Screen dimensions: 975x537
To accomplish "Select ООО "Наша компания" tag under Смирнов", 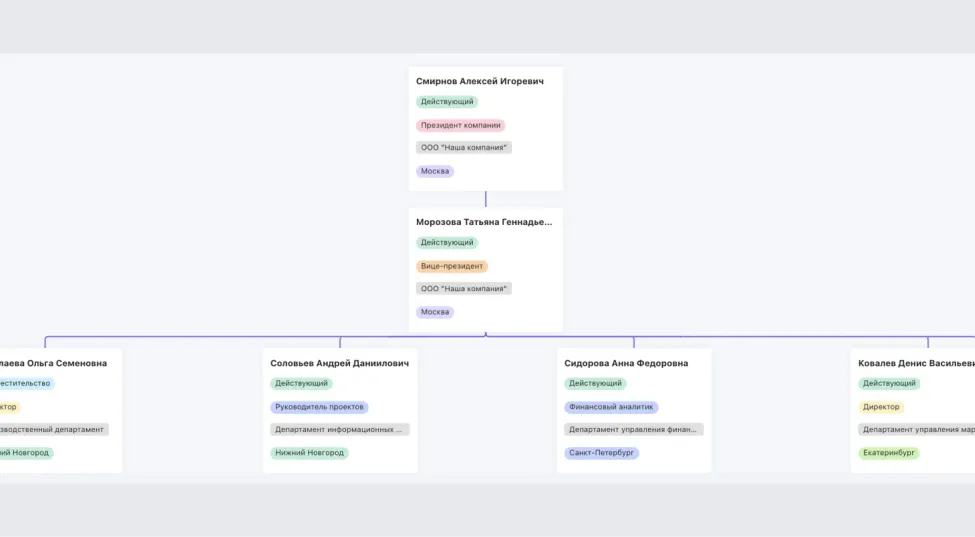I will 464,148.
